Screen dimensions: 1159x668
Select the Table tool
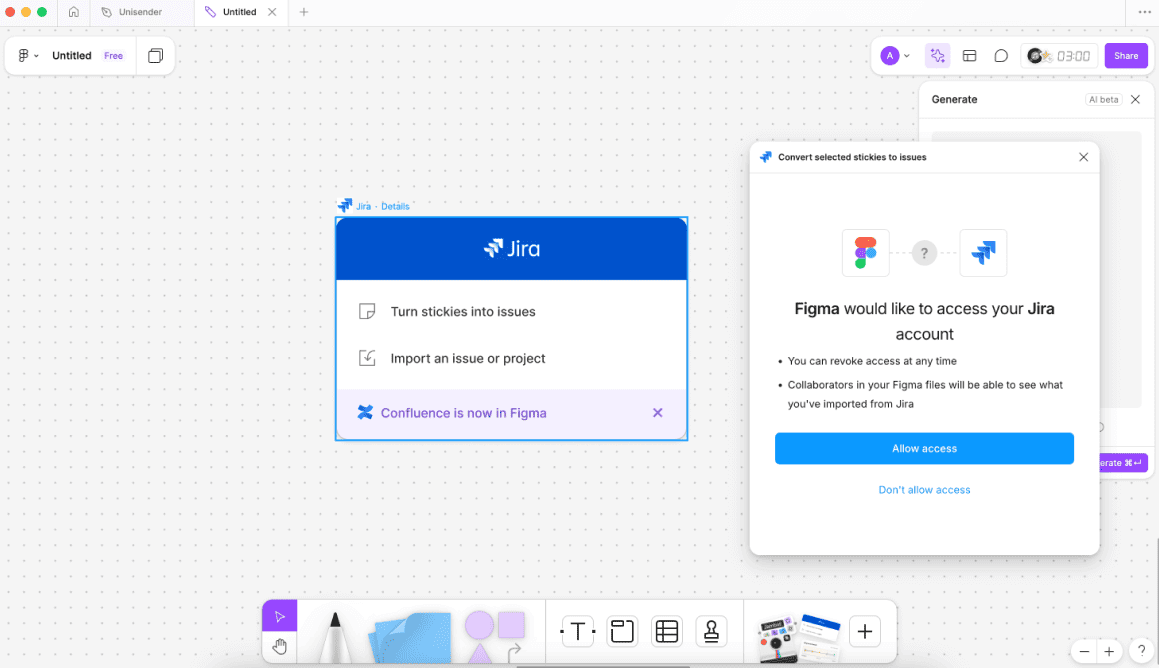[667, 631]
